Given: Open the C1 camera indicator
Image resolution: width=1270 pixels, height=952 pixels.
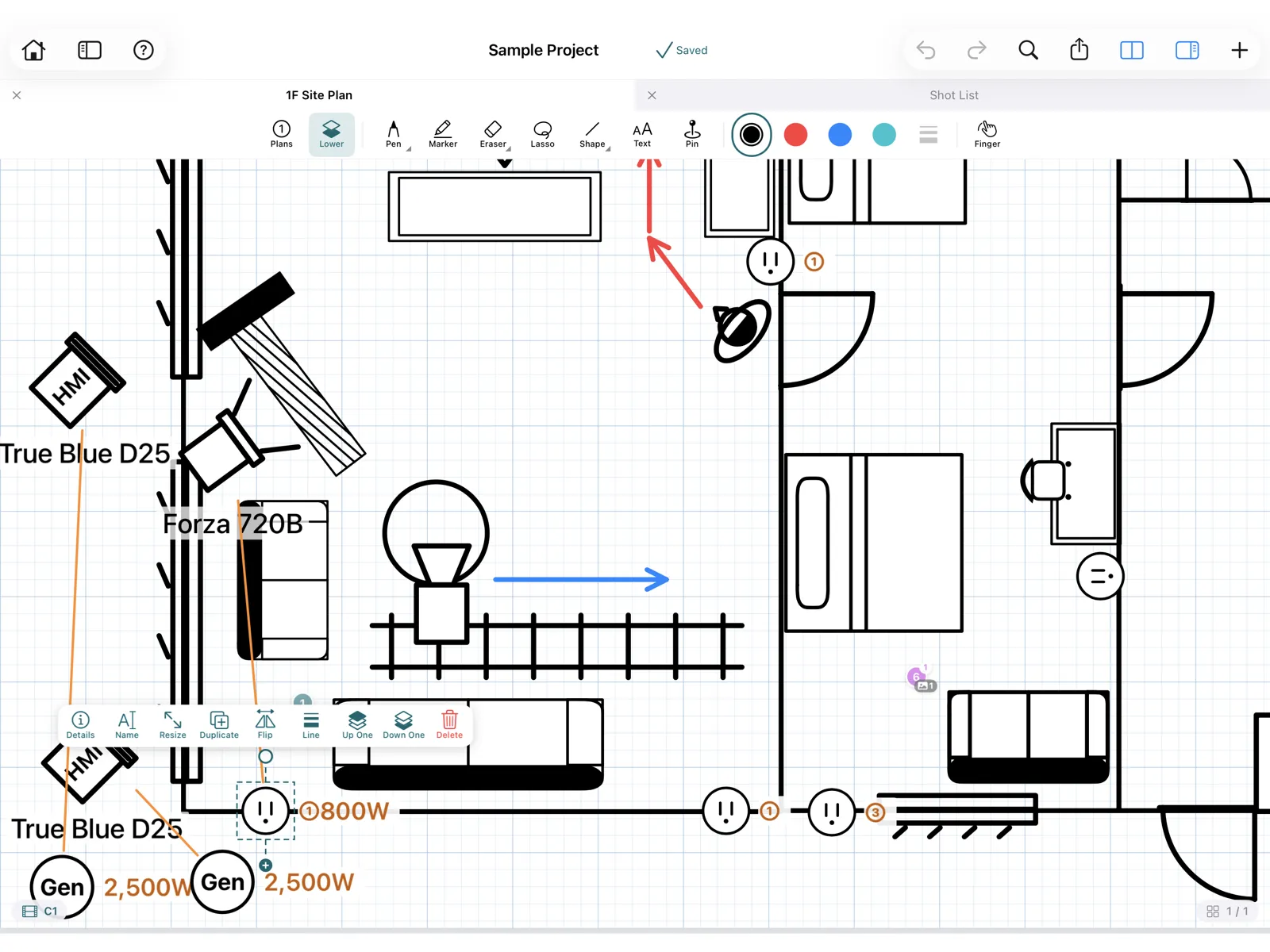Looking at the screenshot, I should click(40, 912).
